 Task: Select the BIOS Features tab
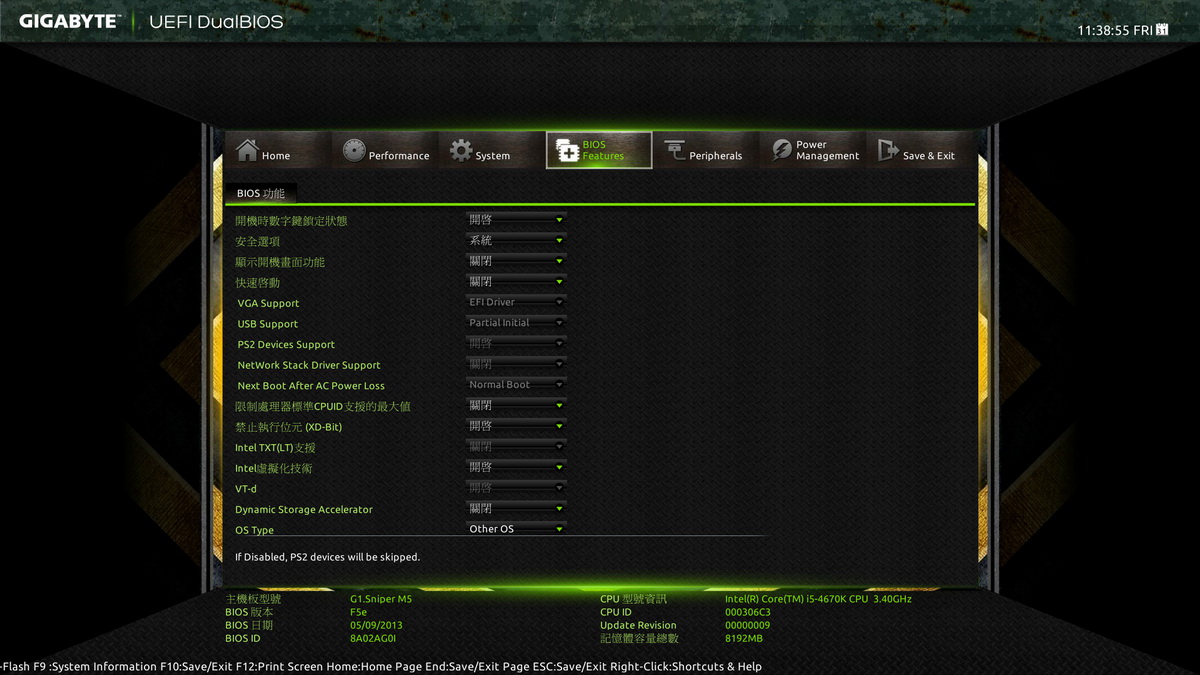coord(599,150)
